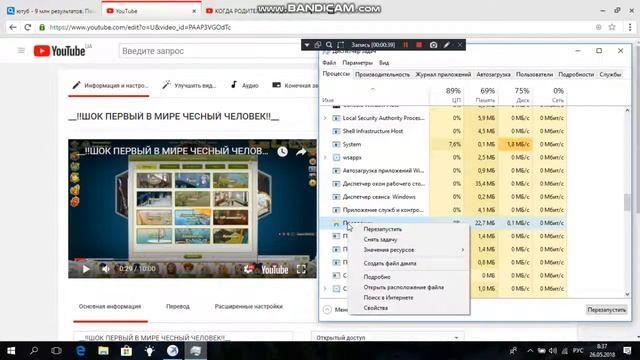Select Диспетчер окон рабочего стола row
Image resolution: width=640 pixels, height=360 pixels.
(444, 184)
